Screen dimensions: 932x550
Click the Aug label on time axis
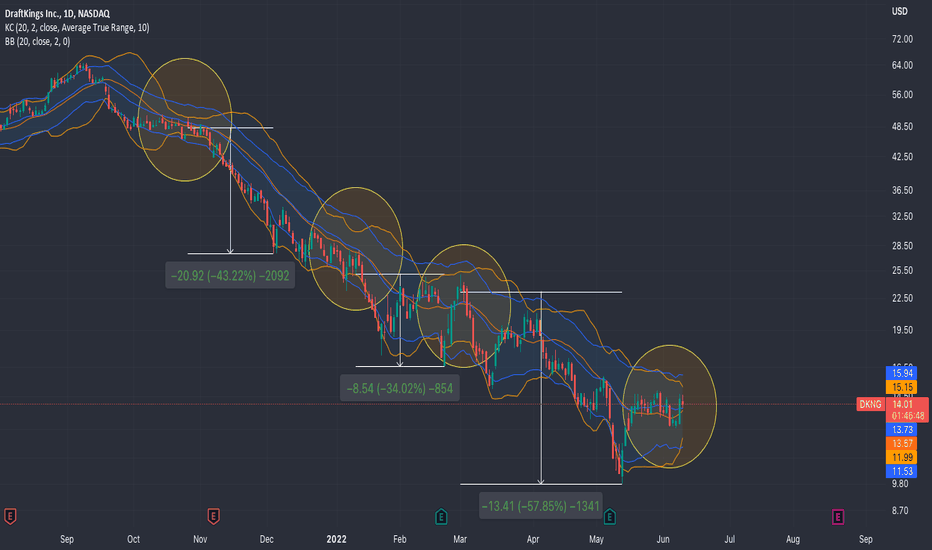pos(793,539)
